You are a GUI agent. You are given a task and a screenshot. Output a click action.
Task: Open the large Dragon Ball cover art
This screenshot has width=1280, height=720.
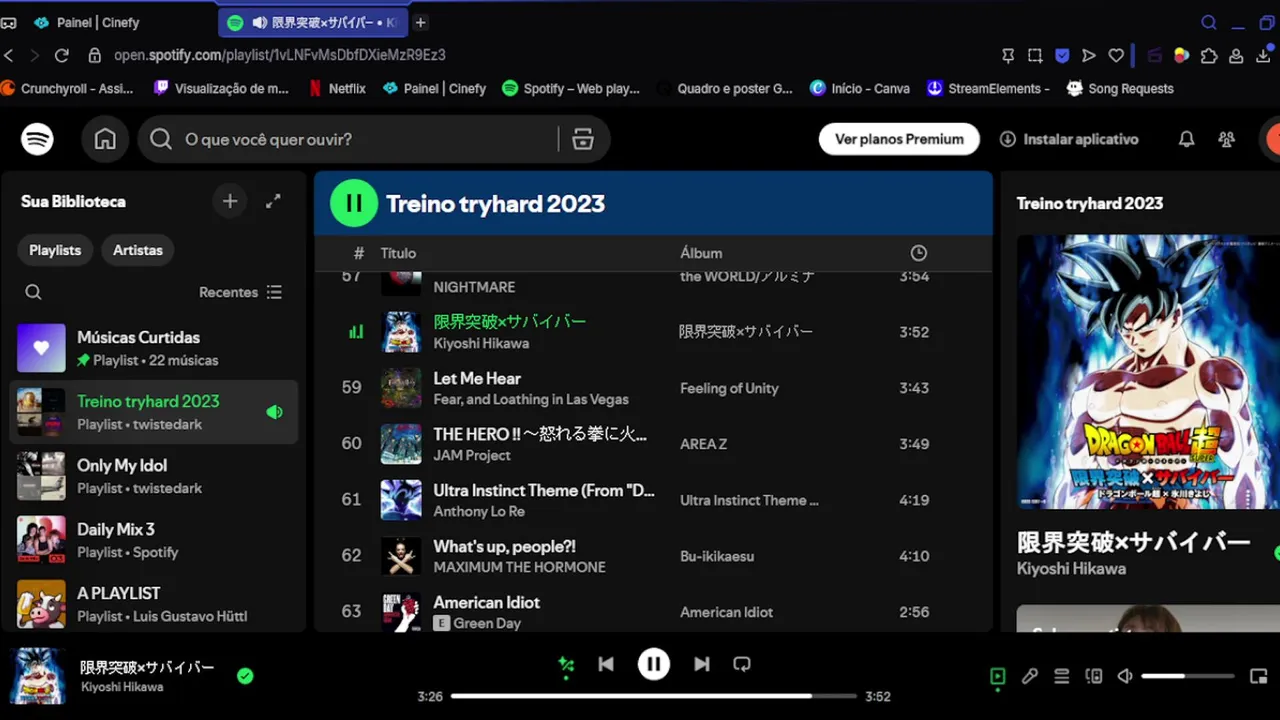click(x=1148, y=372)
